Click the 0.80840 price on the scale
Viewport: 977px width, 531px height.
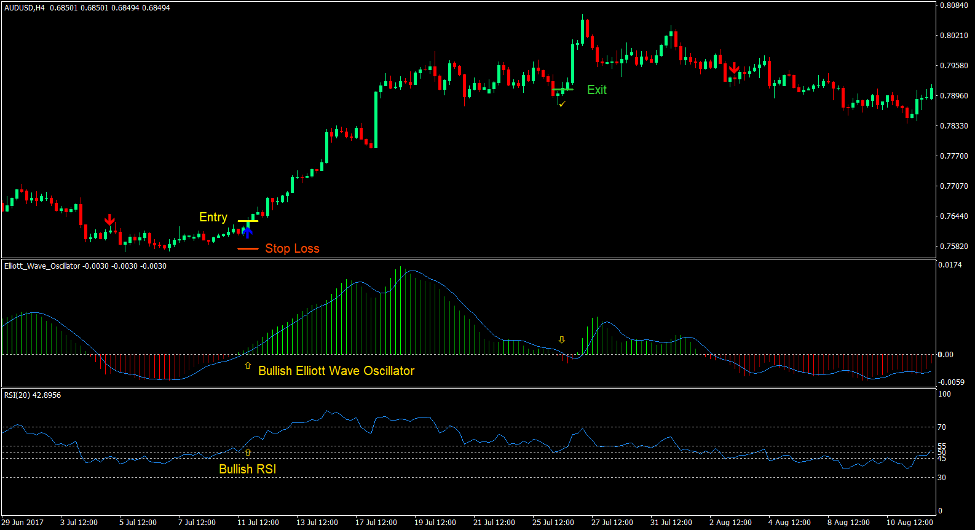(x=954, y=6)
